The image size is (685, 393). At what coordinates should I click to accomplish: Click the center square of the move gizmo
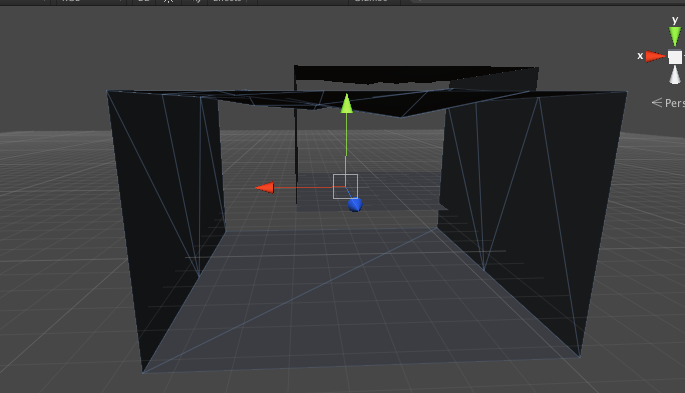click(x=346, y=186)
